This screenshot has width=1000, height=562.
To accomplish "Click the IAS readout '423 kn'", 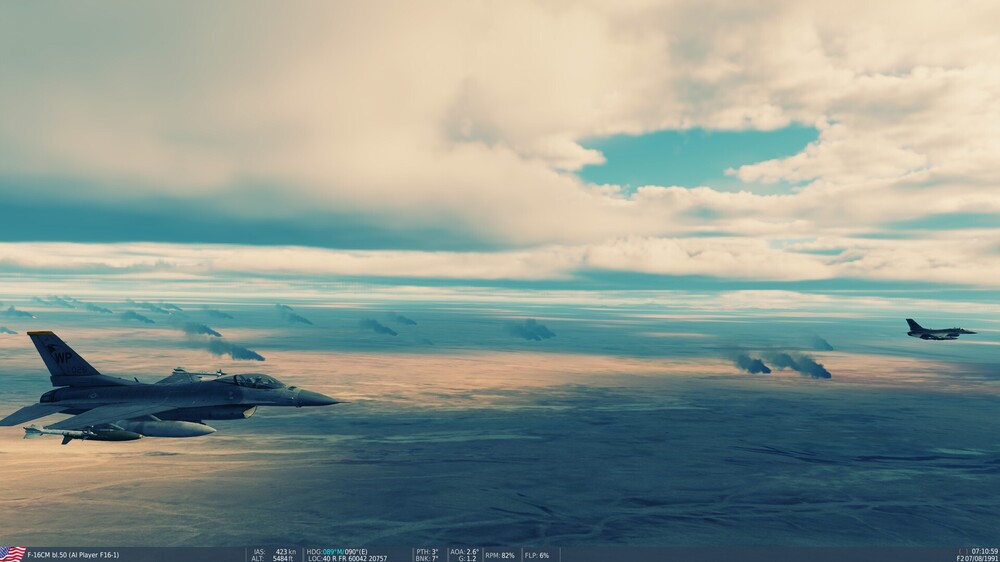I will click(x=285, y=552).
